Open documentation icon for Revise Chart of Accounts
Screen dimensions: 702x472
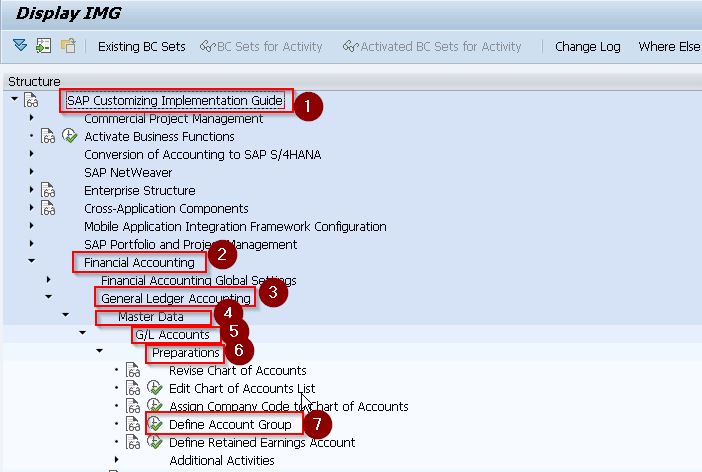click(133, 370)
